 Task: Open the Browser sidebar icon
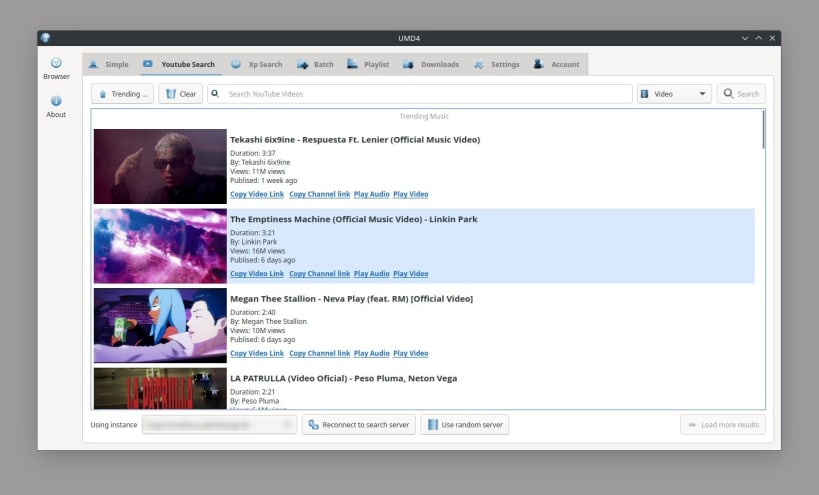click(x=56, y=68)
